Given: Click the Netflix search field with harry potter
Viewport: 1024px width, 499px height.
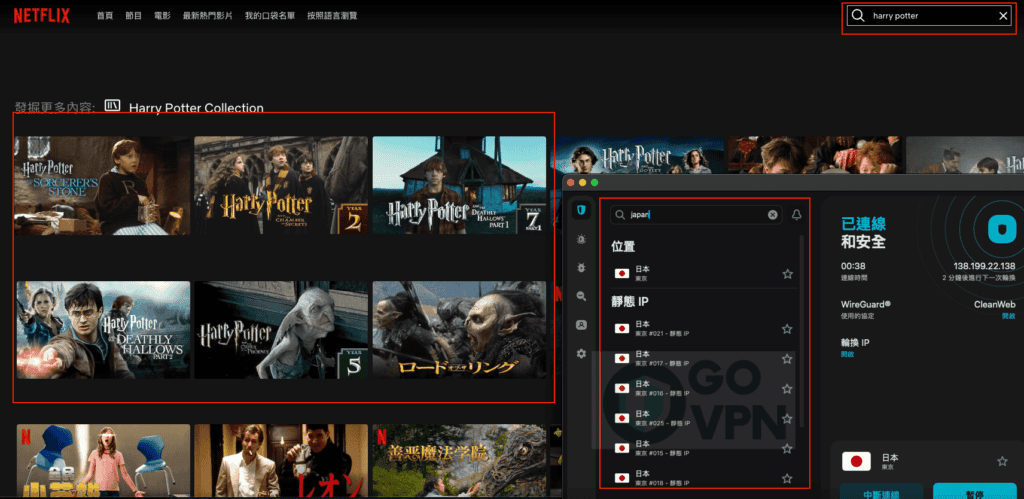Looking at the screenshot, I should tap(929, 16).
